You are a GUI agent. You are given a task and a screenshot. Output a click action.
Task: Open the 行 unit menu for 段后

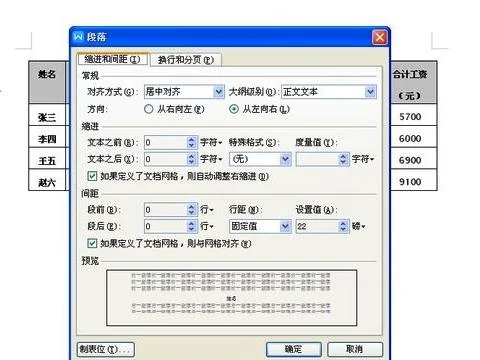point(207,226)
